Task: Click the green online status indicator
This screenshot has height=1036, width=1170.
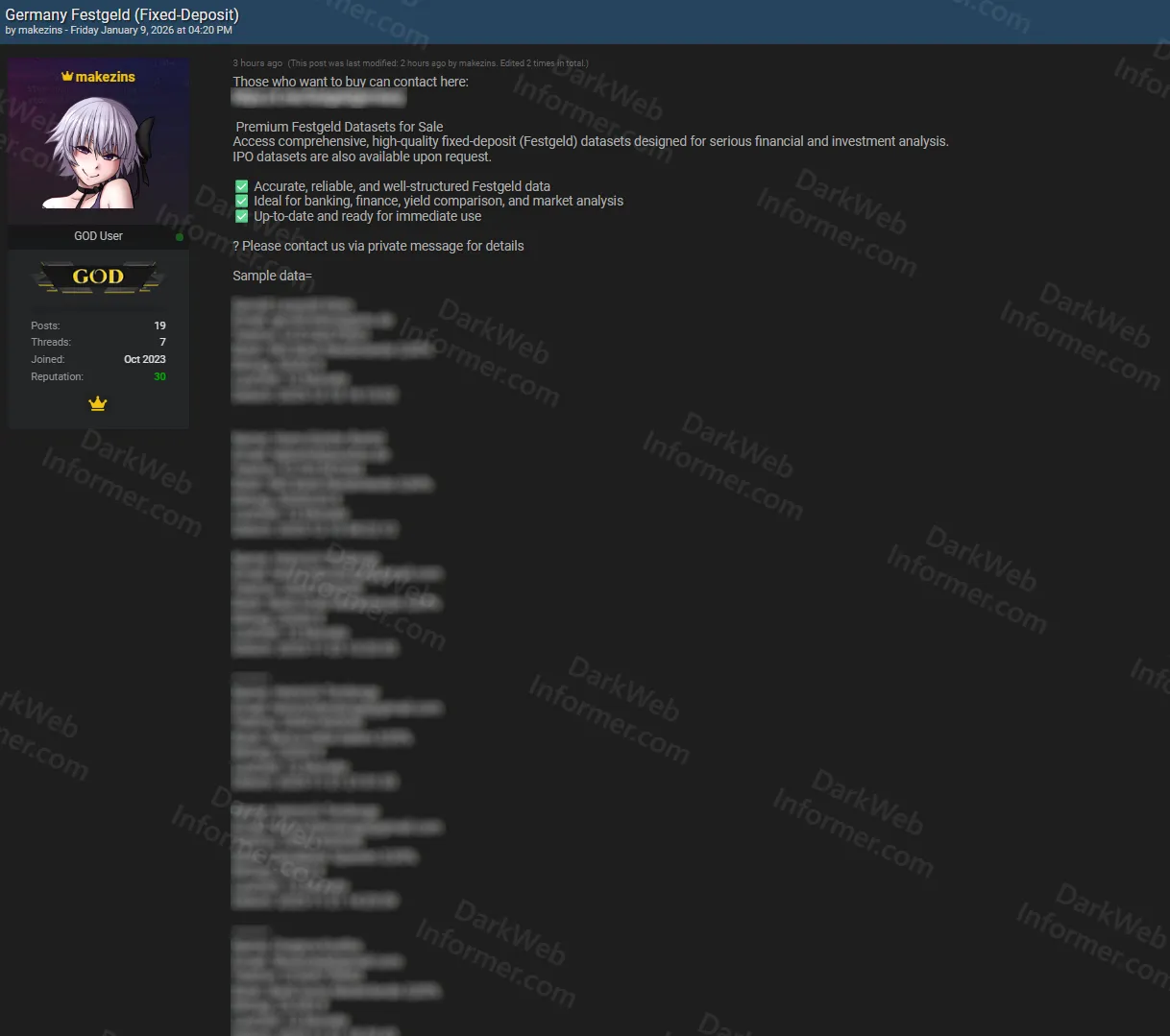Action: click(x=180, y=236)
